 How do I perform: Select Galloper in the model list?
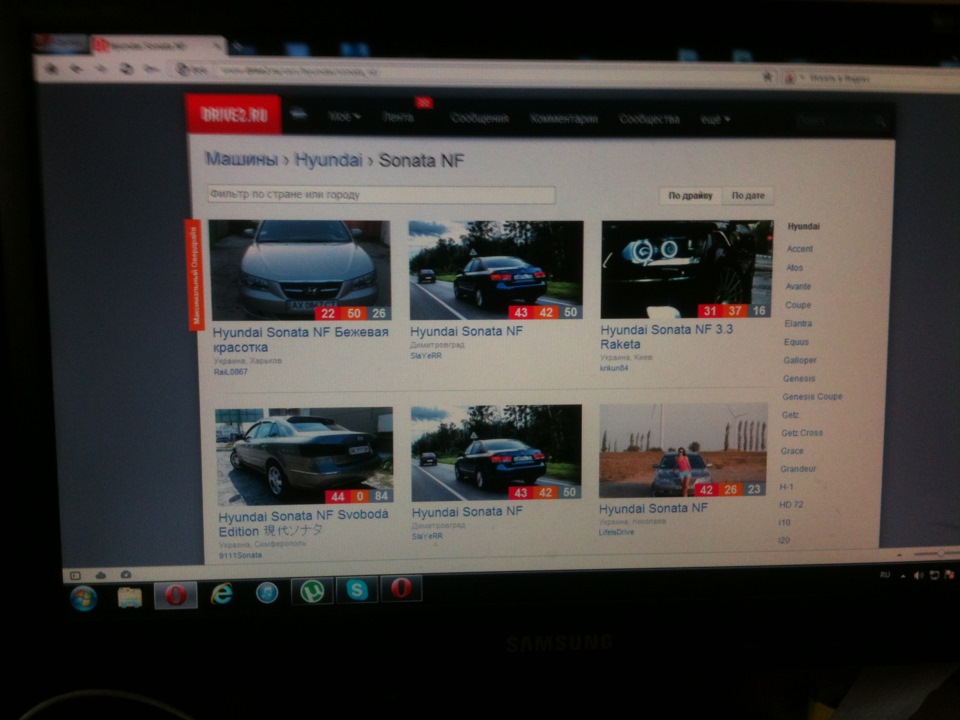click(800, 360)
